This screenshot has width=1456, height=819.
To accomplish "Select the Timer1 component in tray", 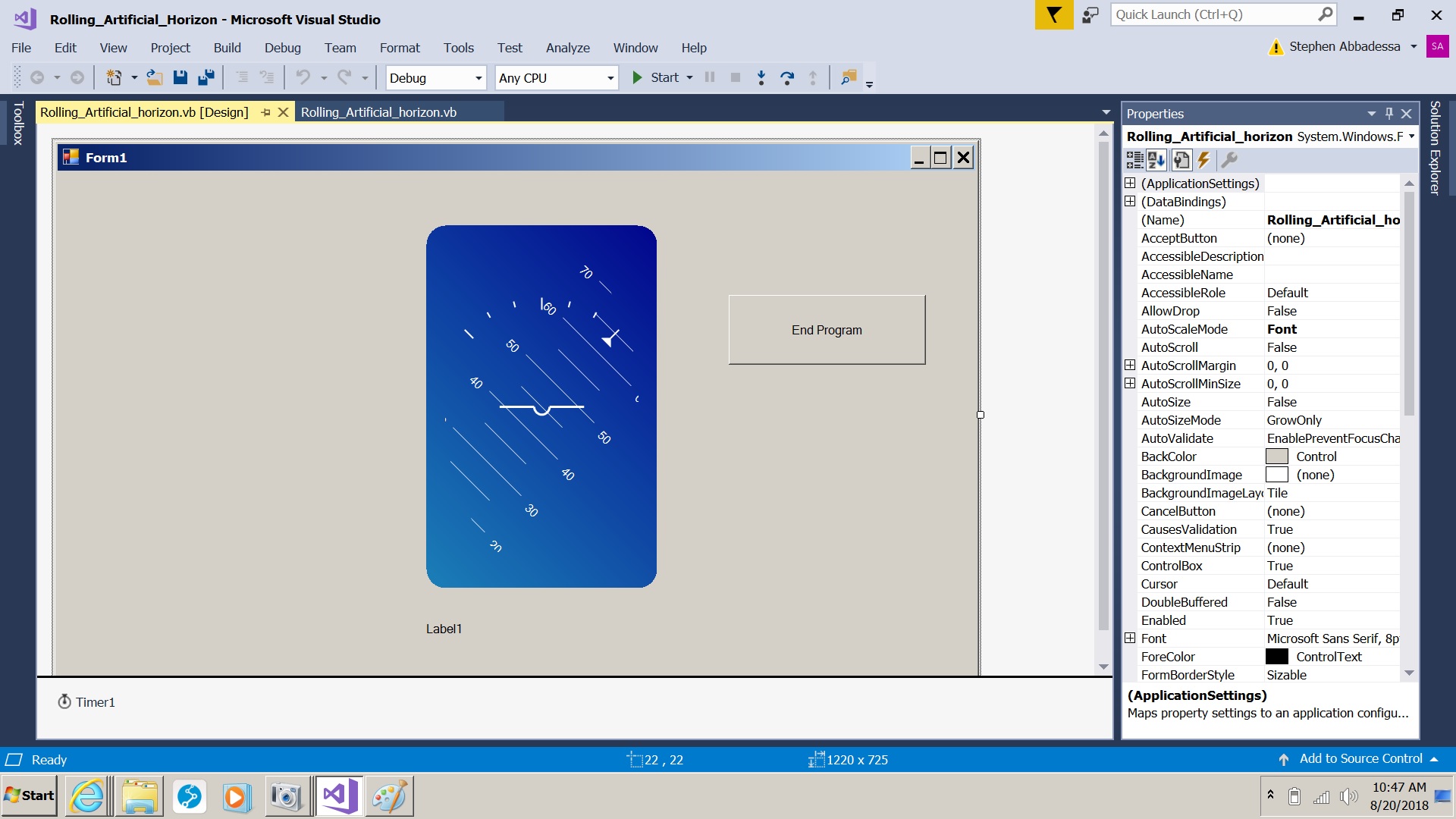I will click(x=86, y=702).
